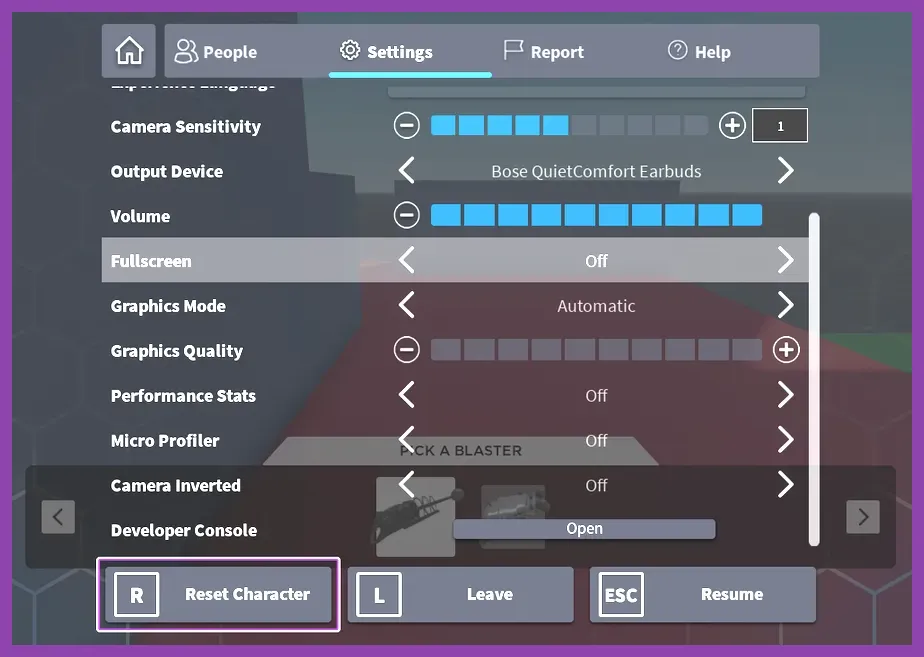This screenshot has height=657, width=924.
Task: Click the Camera Inverted label
Action: click(176, 486)
